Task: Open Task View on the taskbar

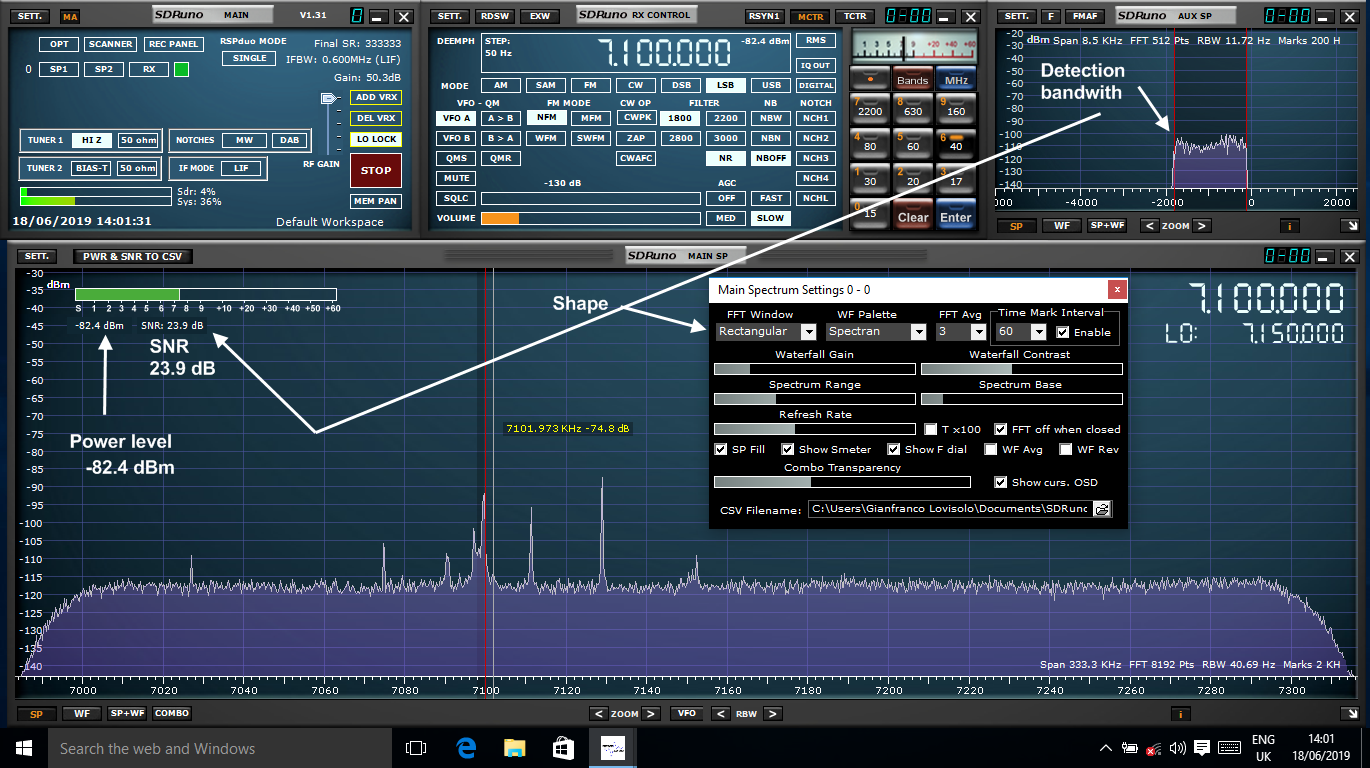Action: pos(416,748)
